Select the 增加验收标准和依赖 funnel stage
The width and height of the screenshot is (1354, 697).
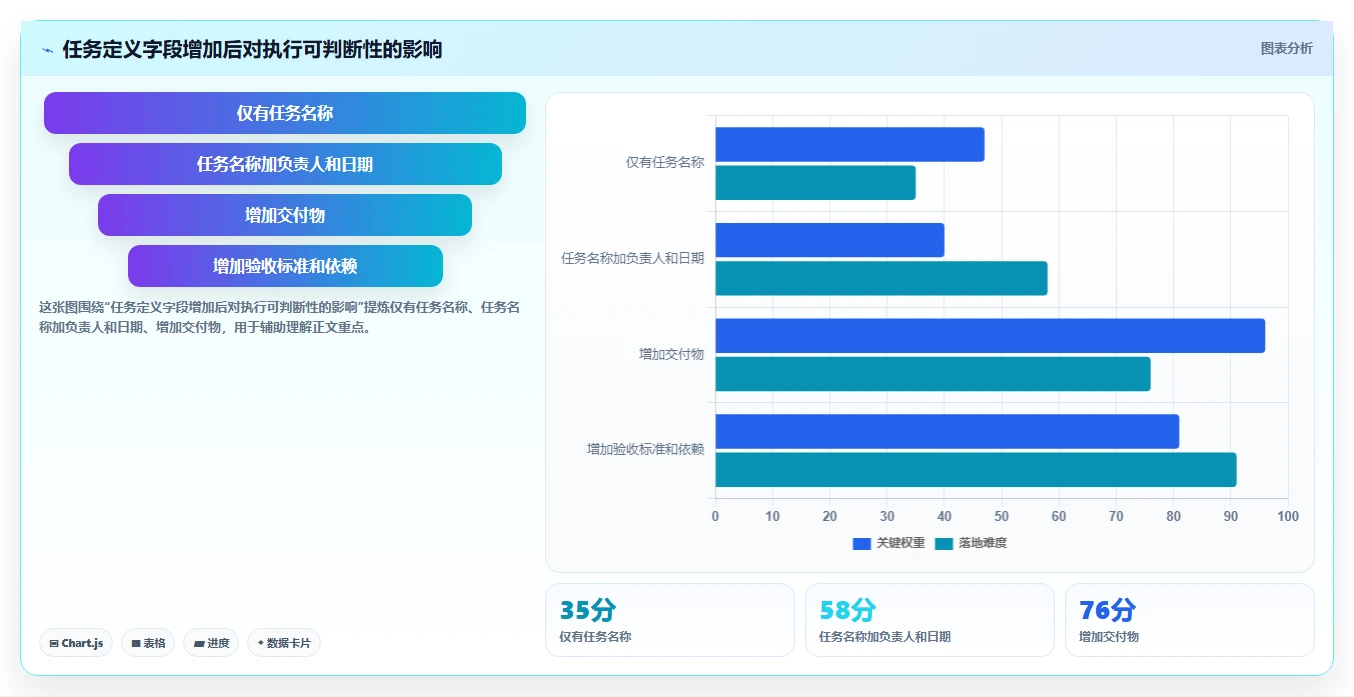[x=285, y=266]
